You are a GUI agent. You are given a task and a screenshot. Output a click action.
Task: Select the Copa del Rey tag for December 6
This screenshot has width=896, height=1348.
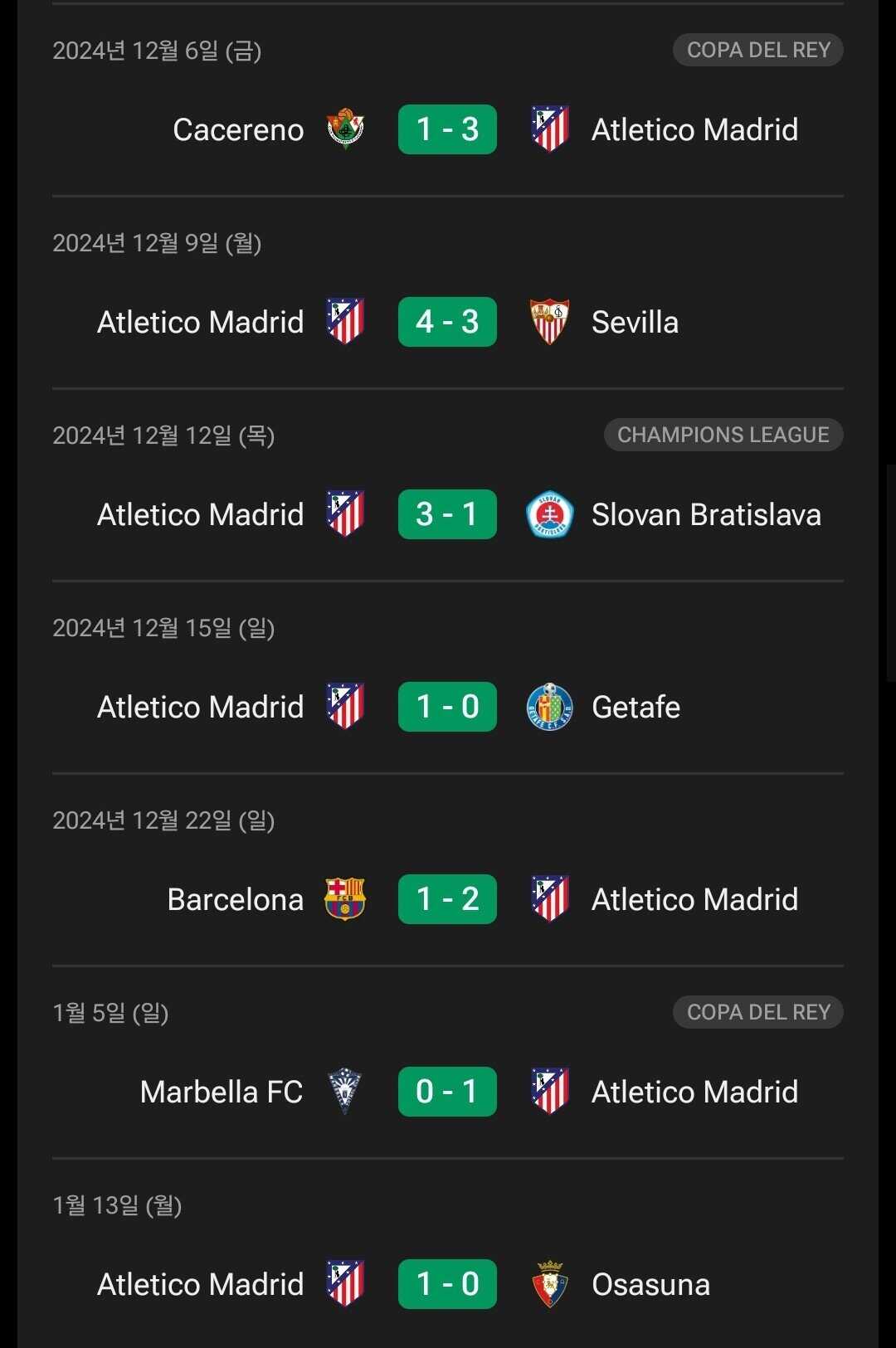point(757,50)
